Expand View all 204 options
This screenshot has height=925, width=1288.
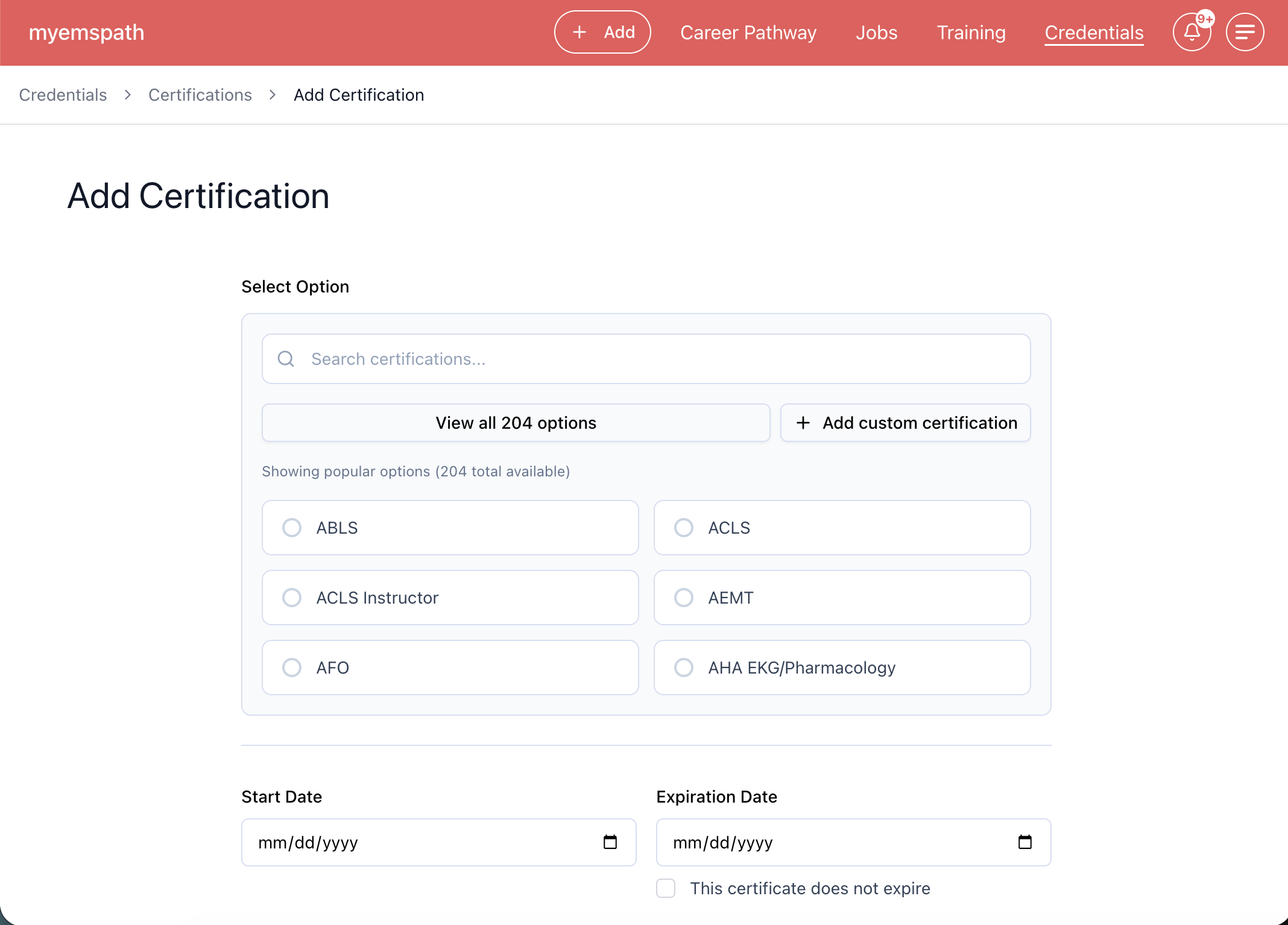(x=516, y=423)
